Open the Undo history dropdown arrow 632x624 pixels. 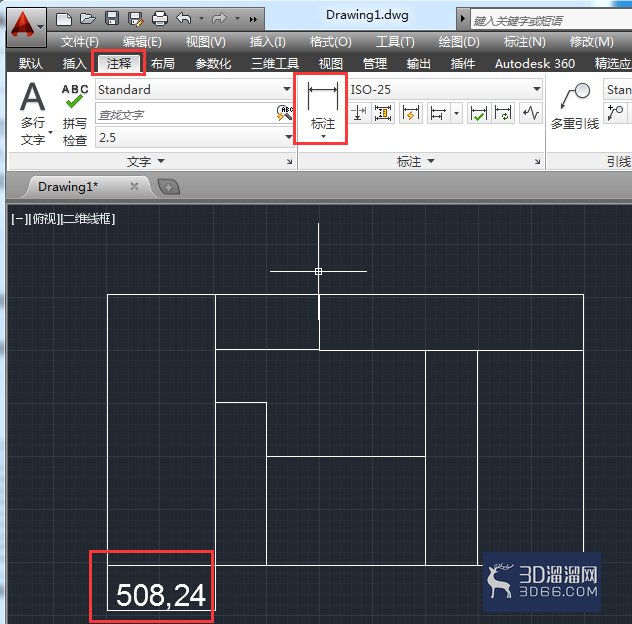[x=202, y=19]
